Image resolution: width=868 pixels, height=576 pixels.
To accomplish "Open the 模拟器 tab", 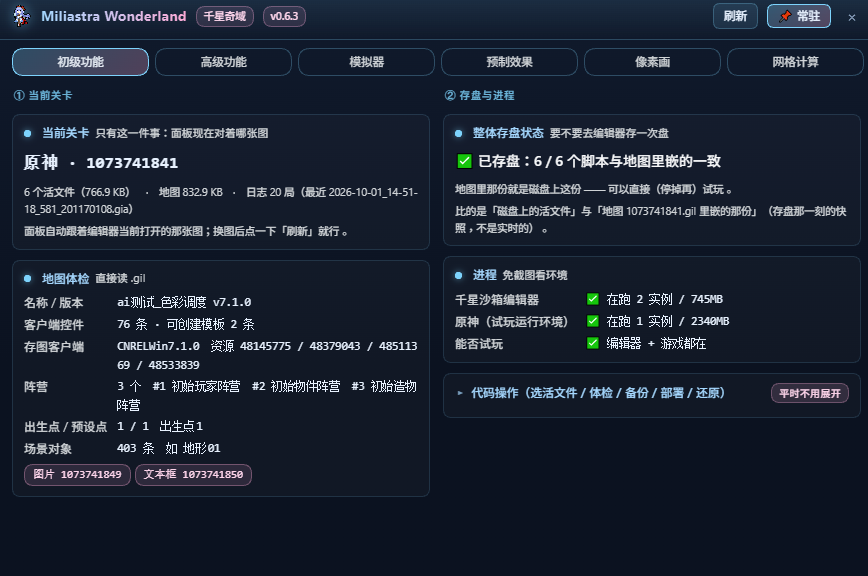I will (366, 62).
